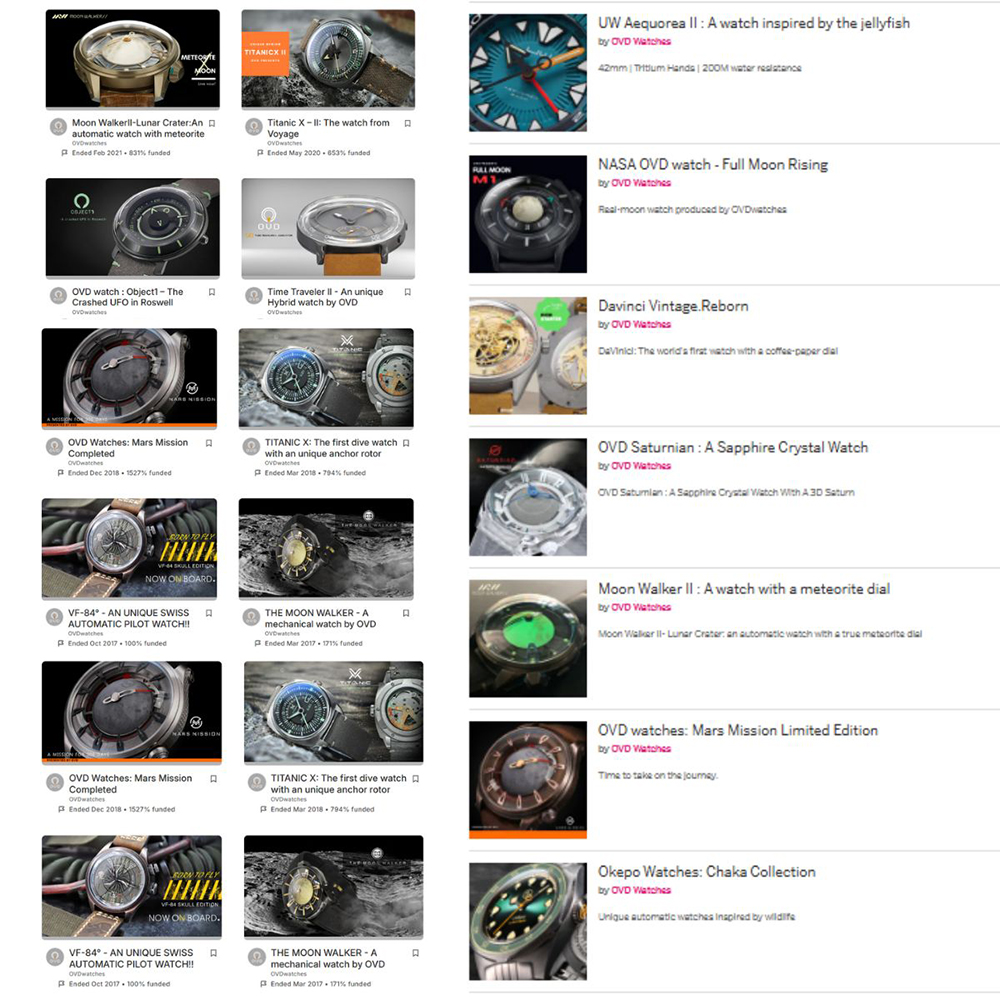The width and height of the screenshot is (1000, 1000).
Task: Open the first TITANIC X first dive watch title
Action: [x=330, y=448]
